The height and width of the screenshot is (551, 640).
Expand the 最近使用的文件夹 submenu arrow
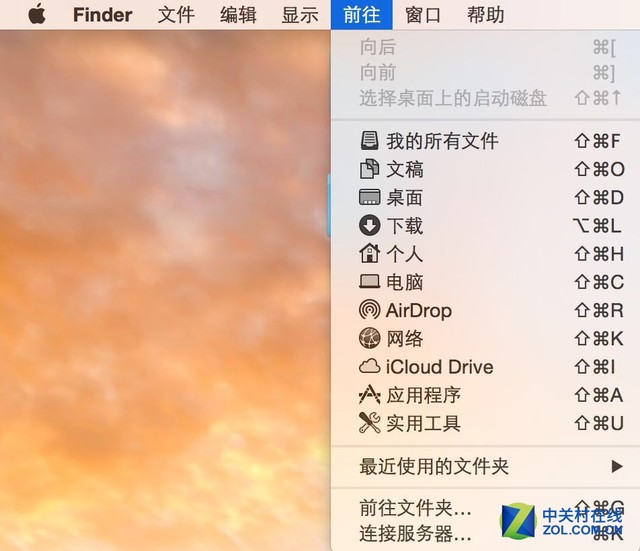point(616,466)
